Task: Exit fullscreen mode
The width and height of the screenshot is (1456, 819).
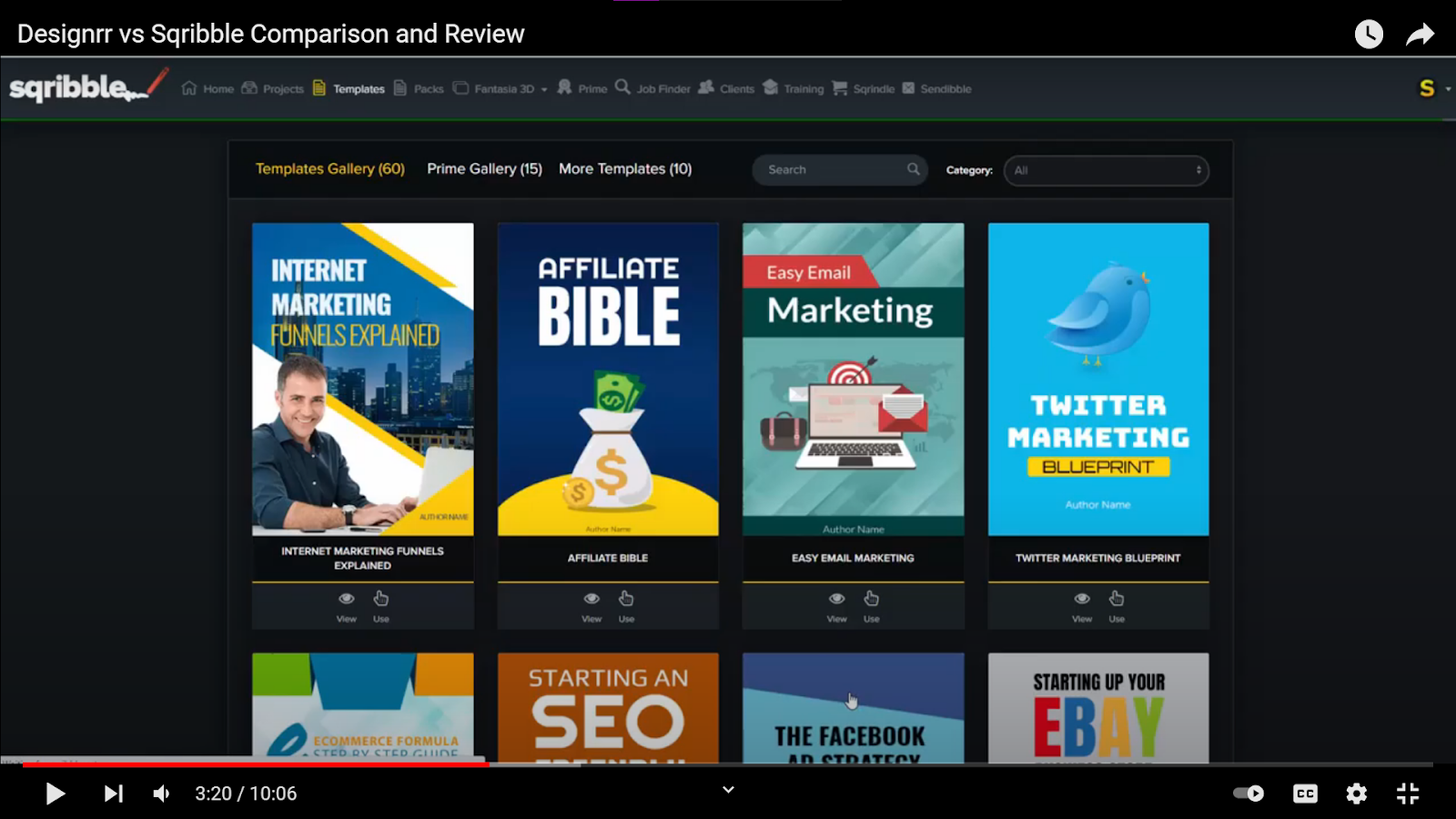Action: pyautogui.click(x=1408, y=794)
